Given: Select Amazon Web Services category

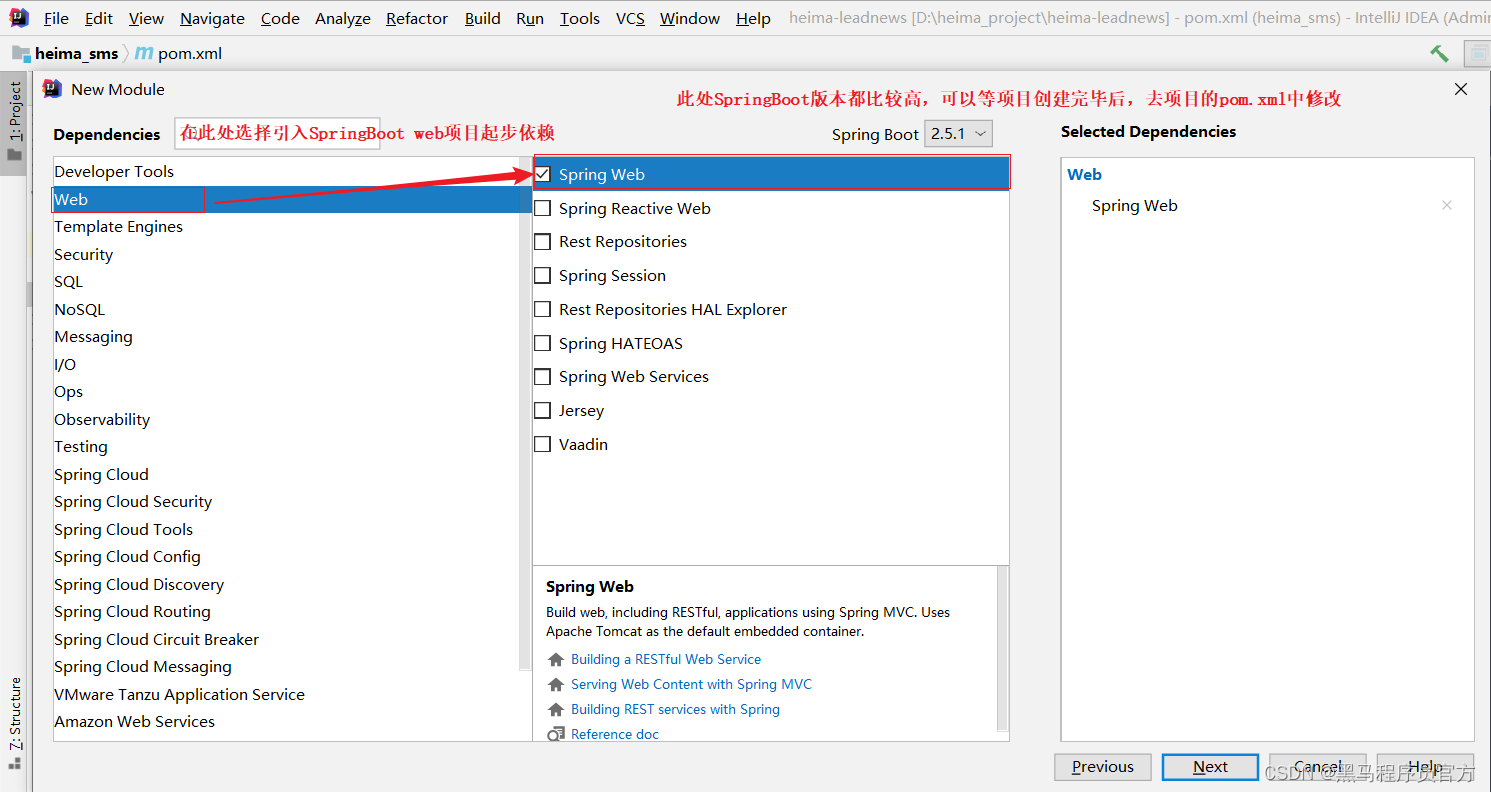Looking at the screenshot, I should (286, 722).
